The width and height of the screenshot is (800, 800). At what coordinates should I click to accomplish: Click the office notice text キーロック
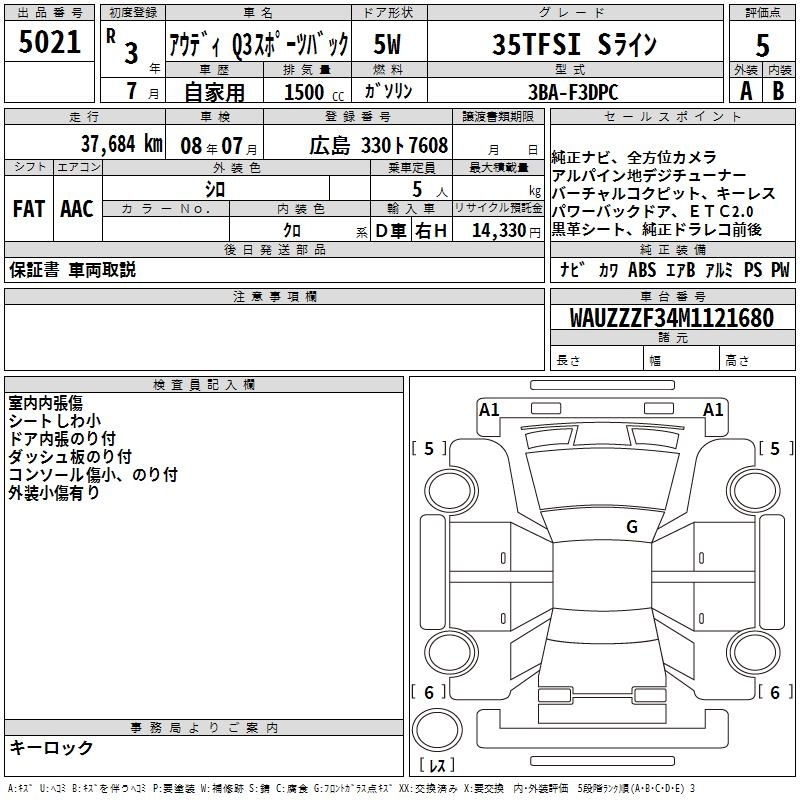(x=51, y=747)
